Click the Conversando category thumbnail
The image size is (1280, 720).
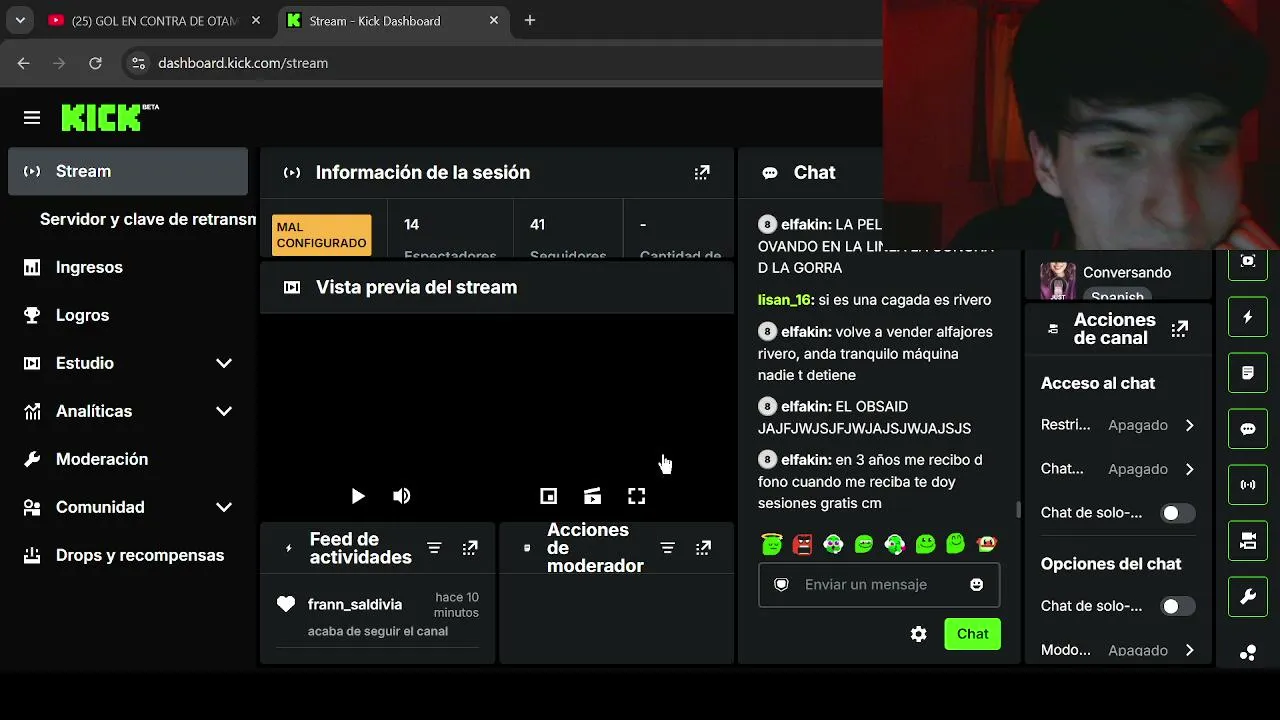[1058, 281]
